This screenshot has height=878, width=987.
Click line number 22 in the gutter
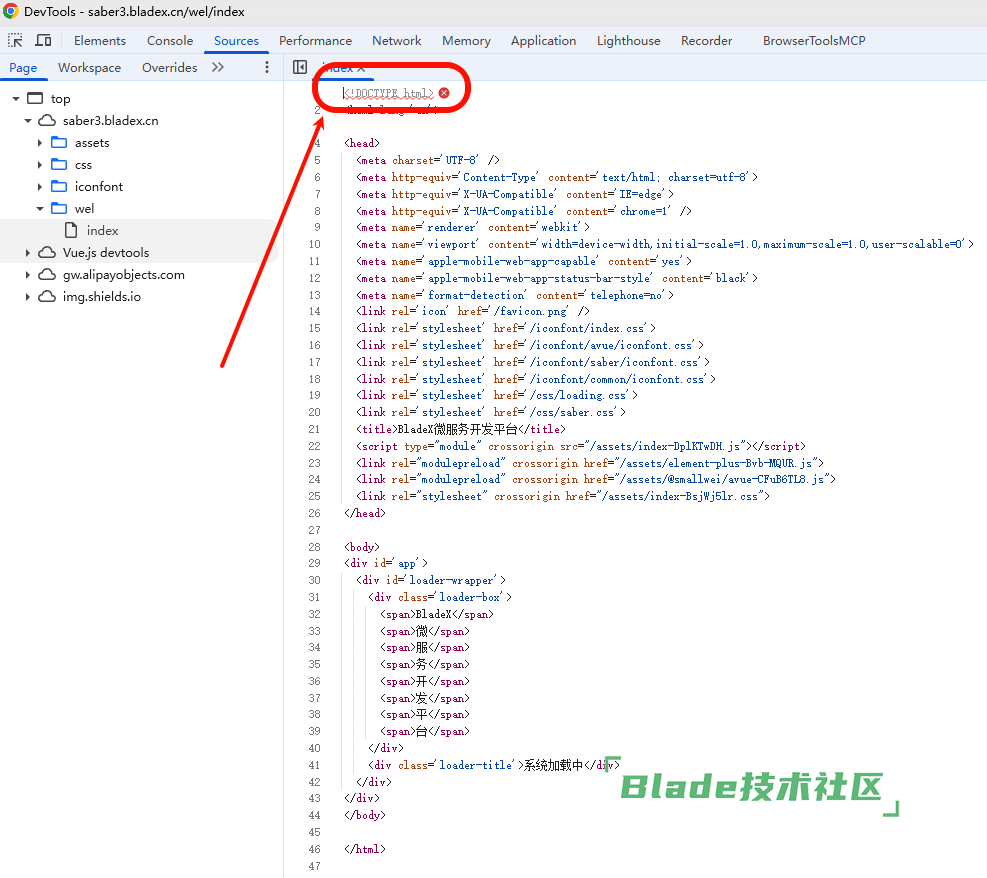point(315,446)
